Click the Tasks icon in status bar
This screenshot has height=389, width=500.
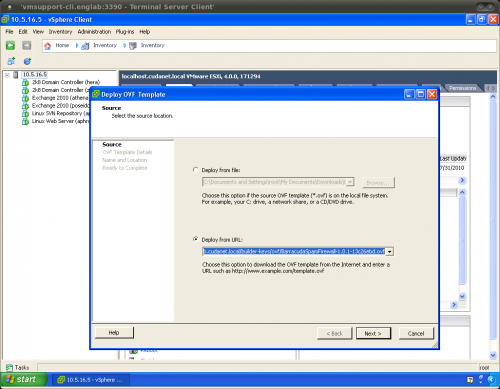pos(9,367)
